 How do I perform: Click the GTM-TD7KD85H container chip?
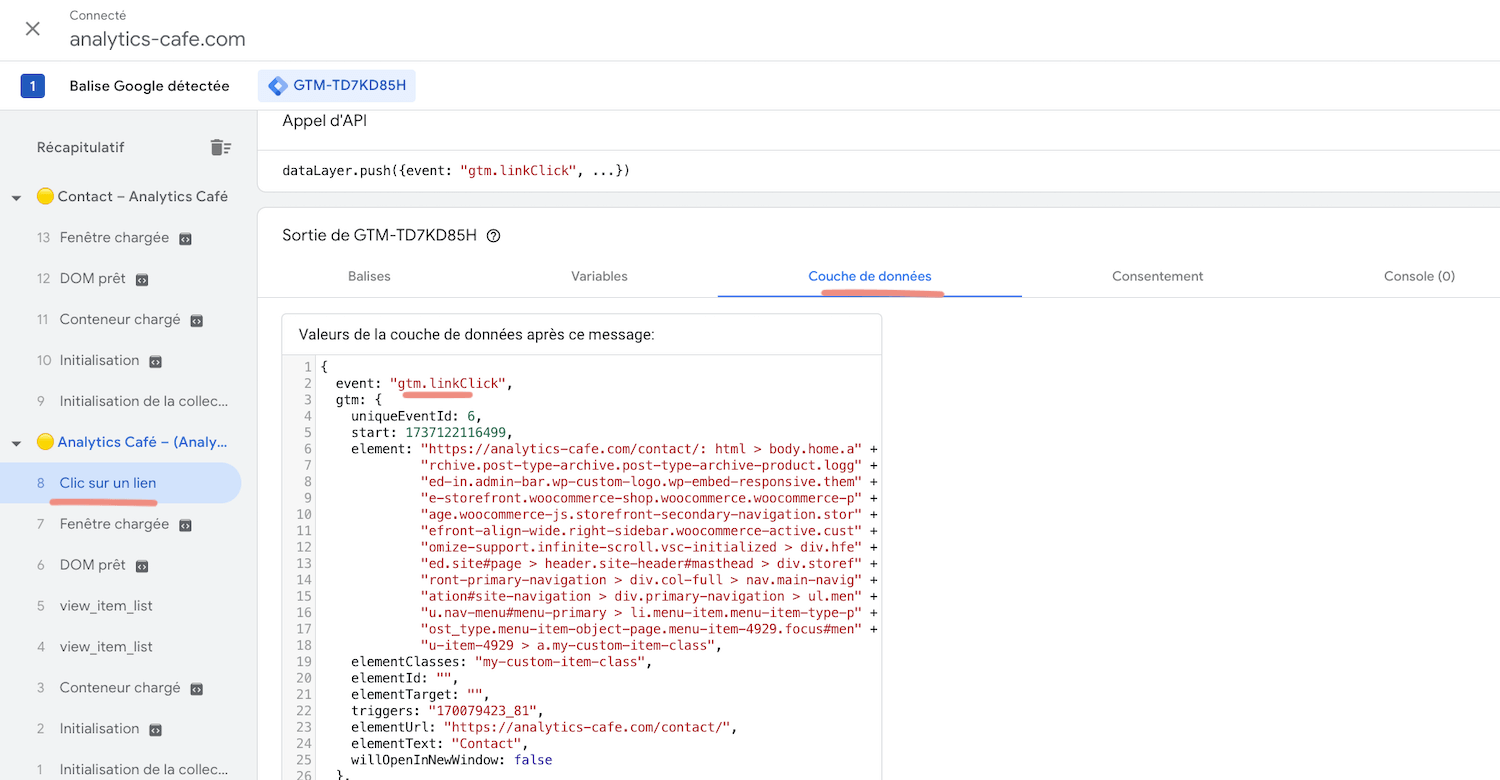pyautogui.click(x=337, y=86)
